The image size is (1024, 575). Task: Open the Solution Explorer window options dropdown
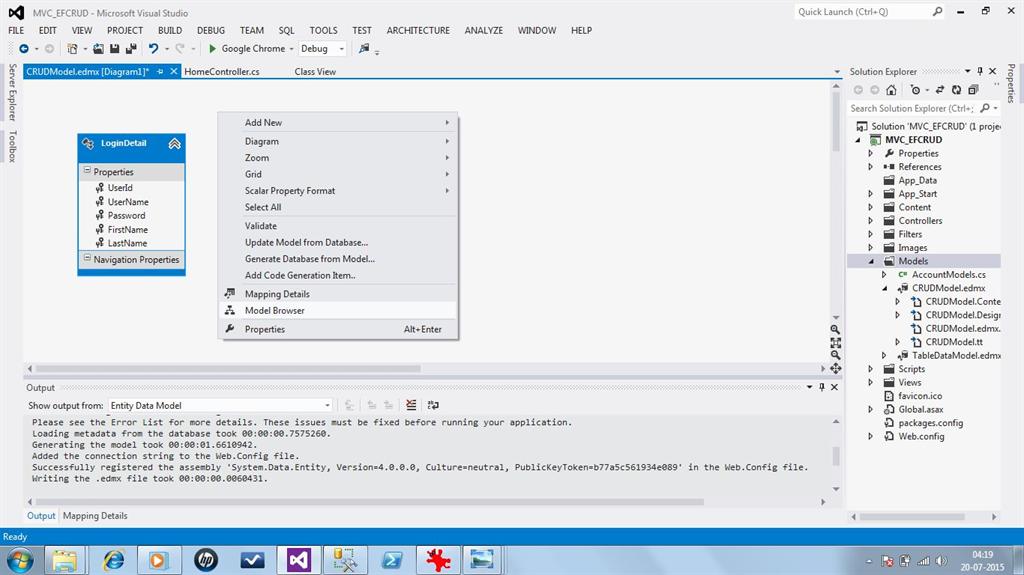pyautogui.click(x=967, y=71)
